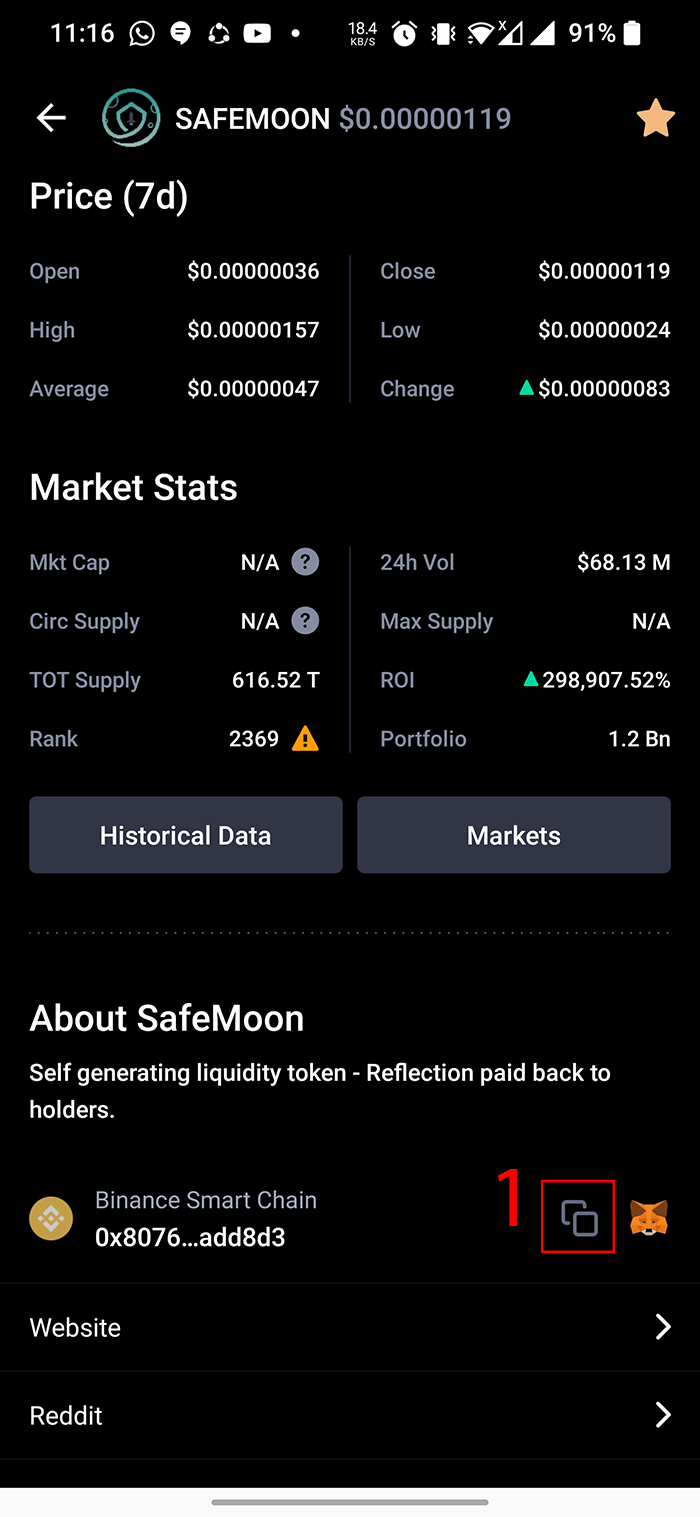Open the Website link row
This screenshot has height=1517, width=700.
[x=350, y=1327]
